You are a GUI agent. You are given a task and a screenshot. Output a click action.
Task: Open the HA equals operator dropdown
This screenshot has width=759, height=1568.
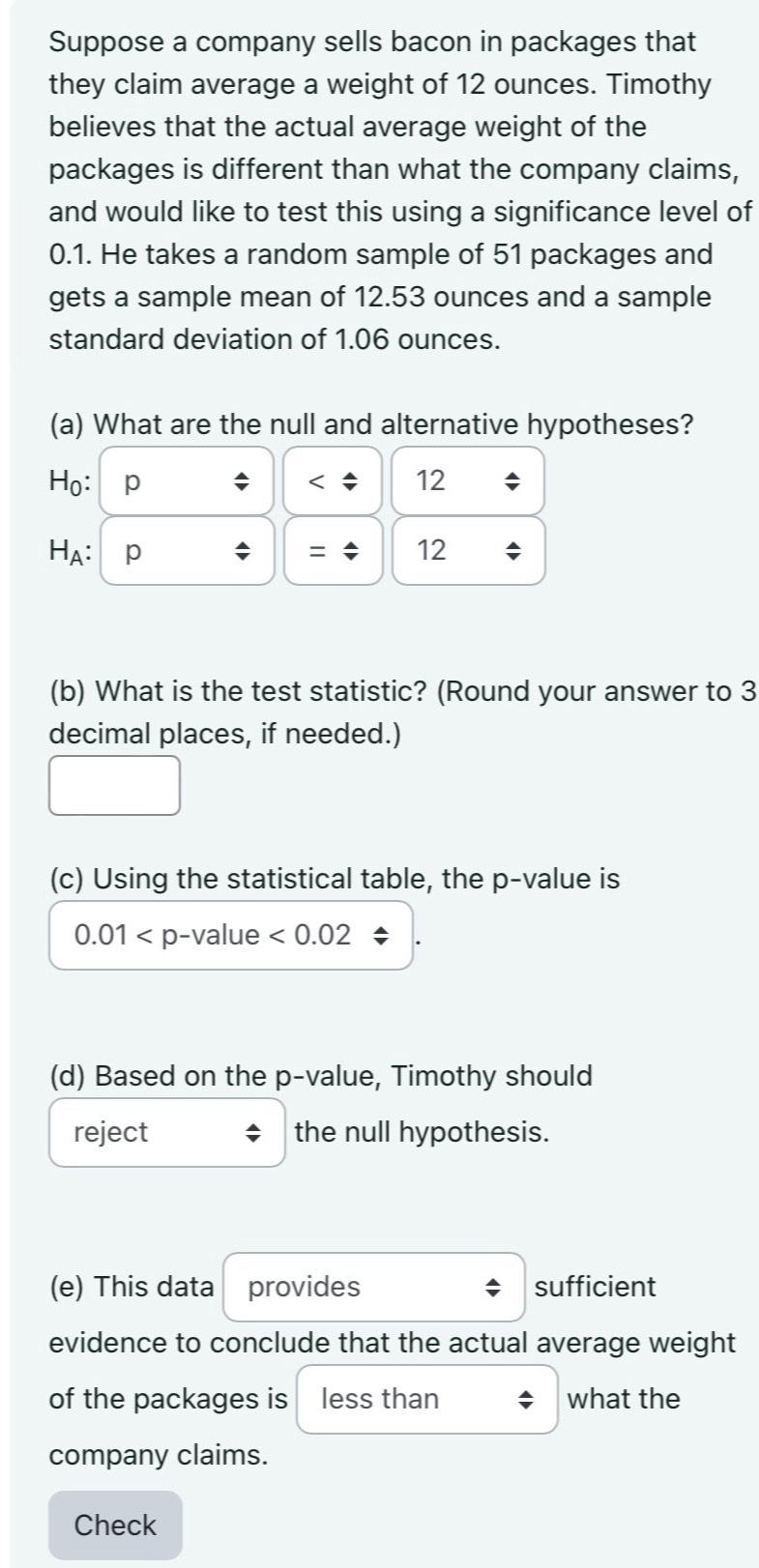click(334, 551)
